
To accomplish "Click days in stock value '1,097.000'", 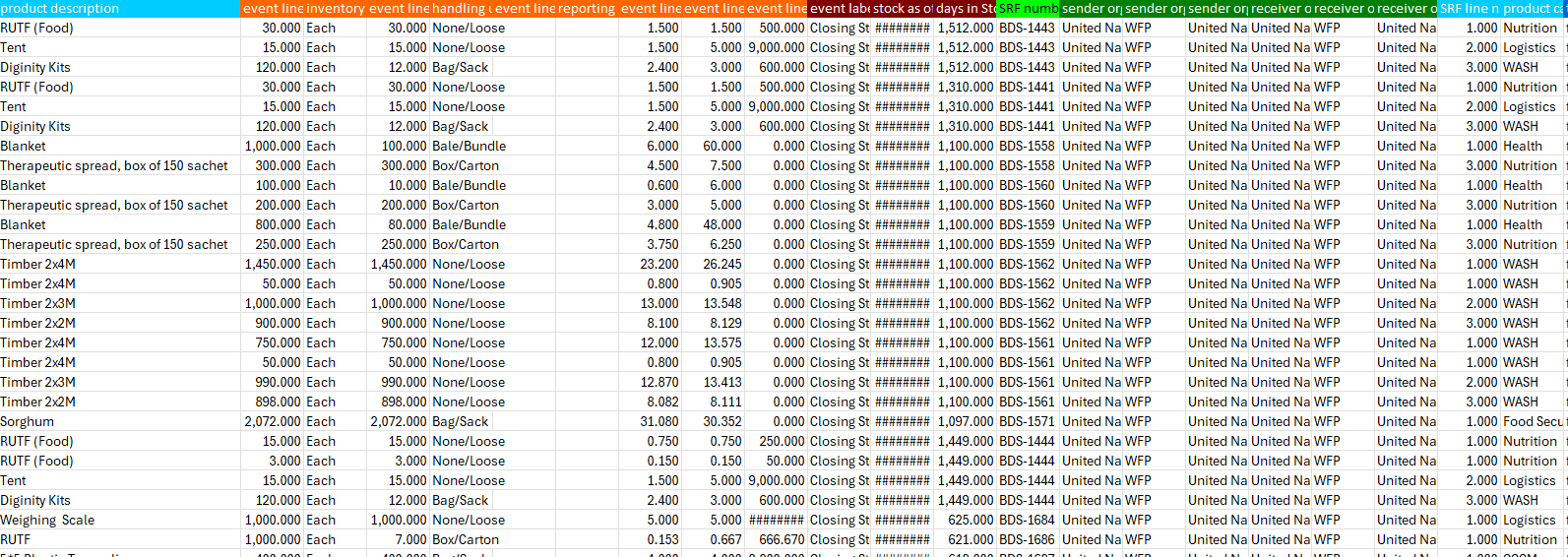I will point(966,421).
